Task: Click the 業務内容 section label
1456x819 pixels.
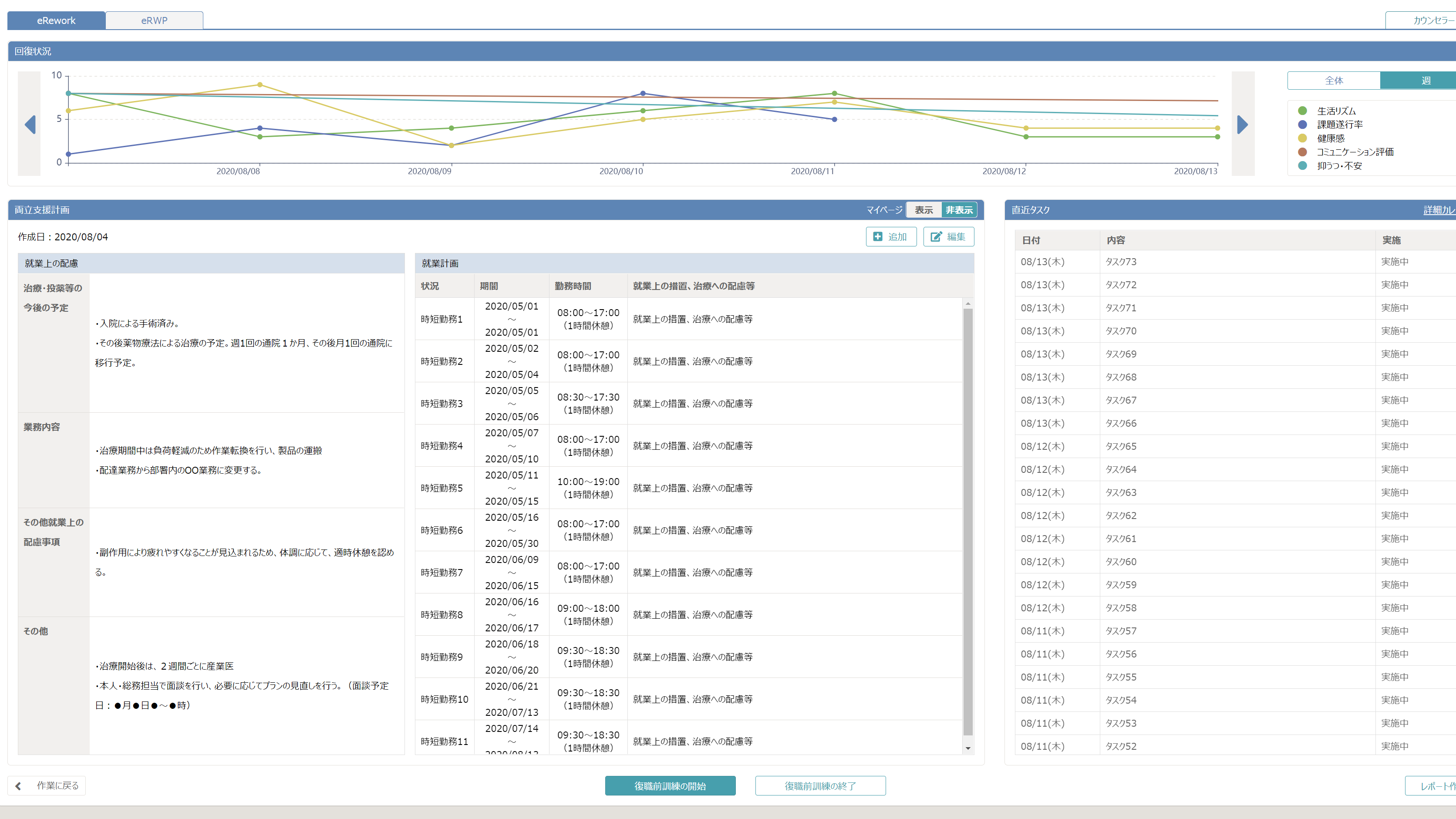Action: pos(42,427)
